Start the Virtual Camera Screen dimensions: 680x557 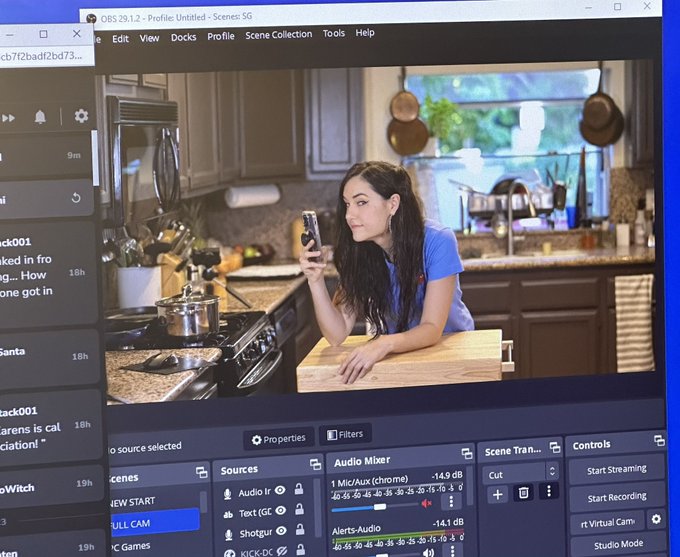click(608, 523)
